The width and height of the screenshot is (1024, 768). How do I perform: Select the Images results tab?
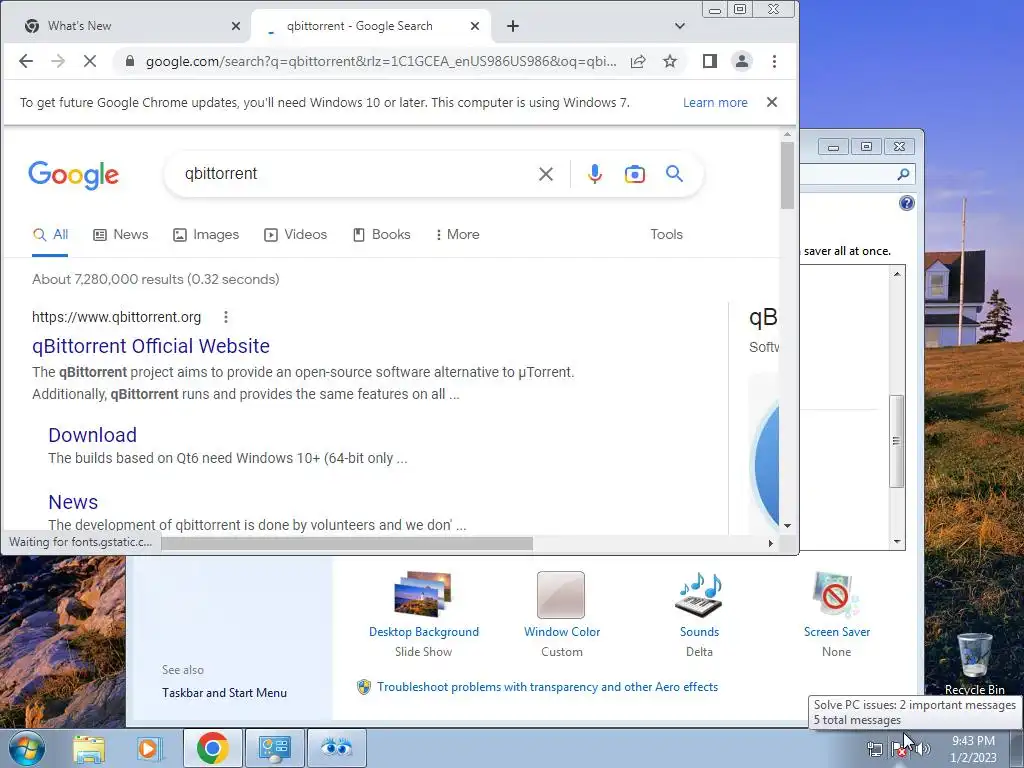pyautogui.click(x=206, y=234)
